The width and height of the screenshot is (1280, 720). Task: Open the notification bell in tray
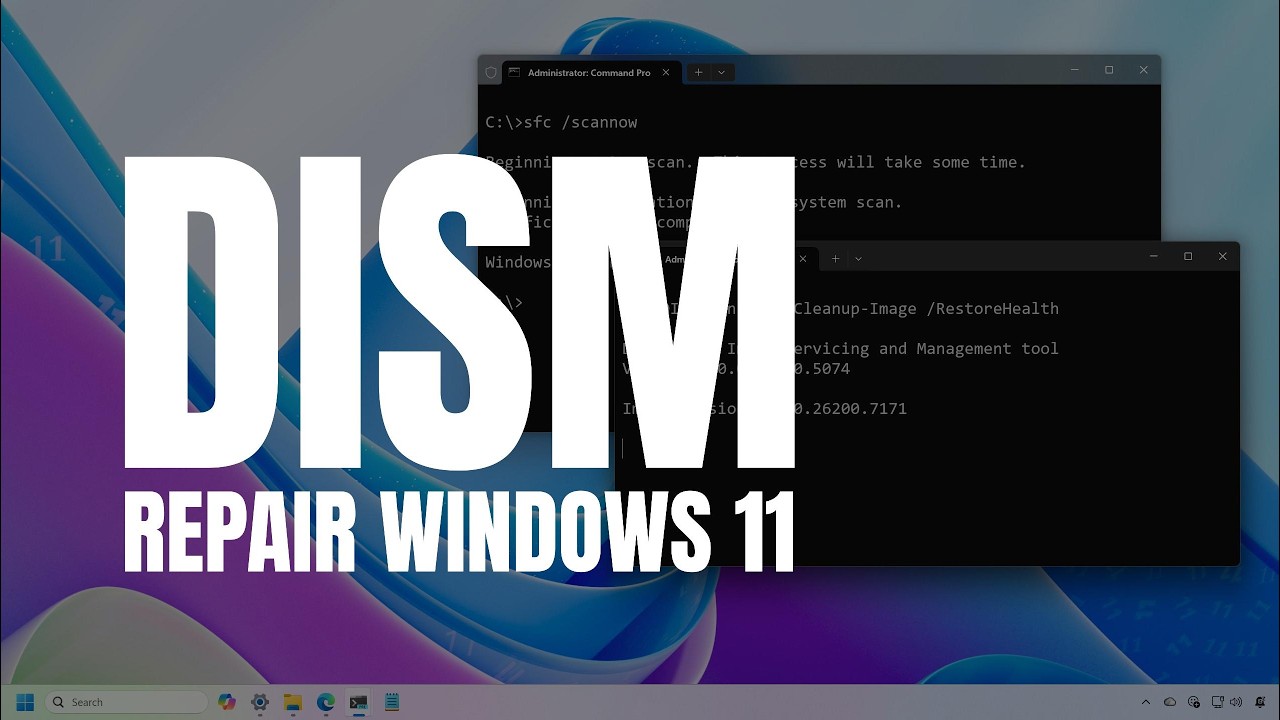(x=1260, y=702)
